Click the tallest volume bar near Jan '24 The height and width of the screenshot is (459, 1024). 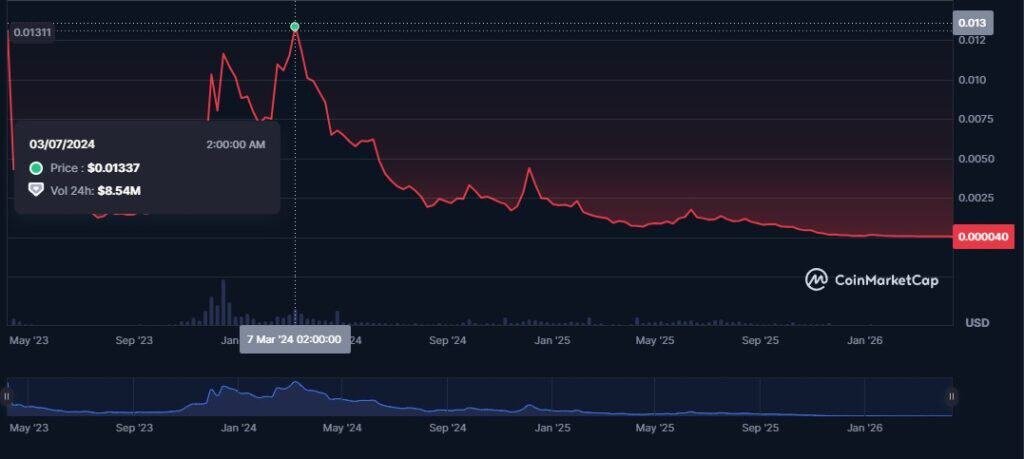pos(223,302)
